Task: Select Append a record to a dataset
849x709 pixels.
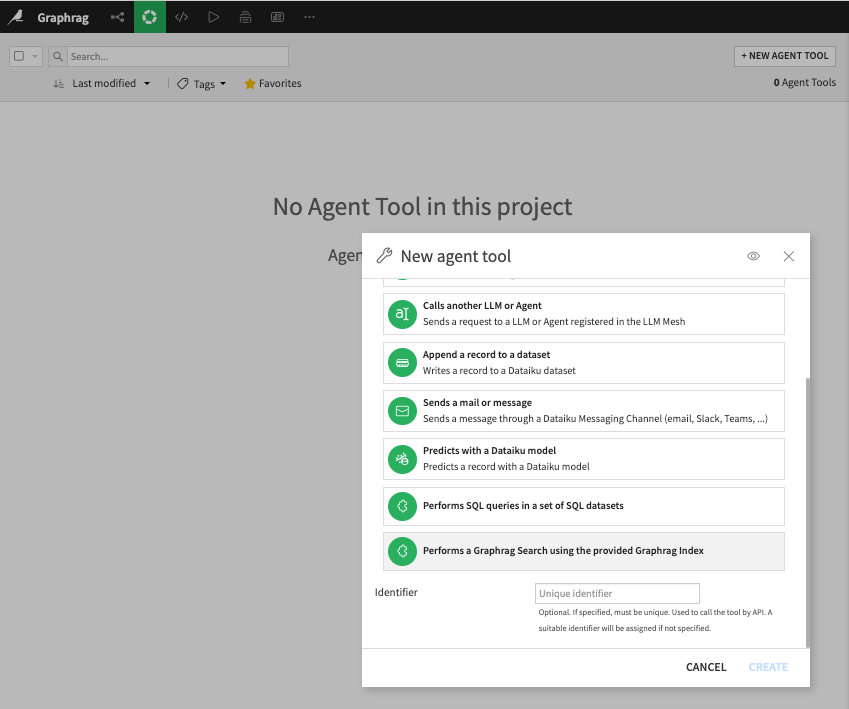Action: point(584,362)
